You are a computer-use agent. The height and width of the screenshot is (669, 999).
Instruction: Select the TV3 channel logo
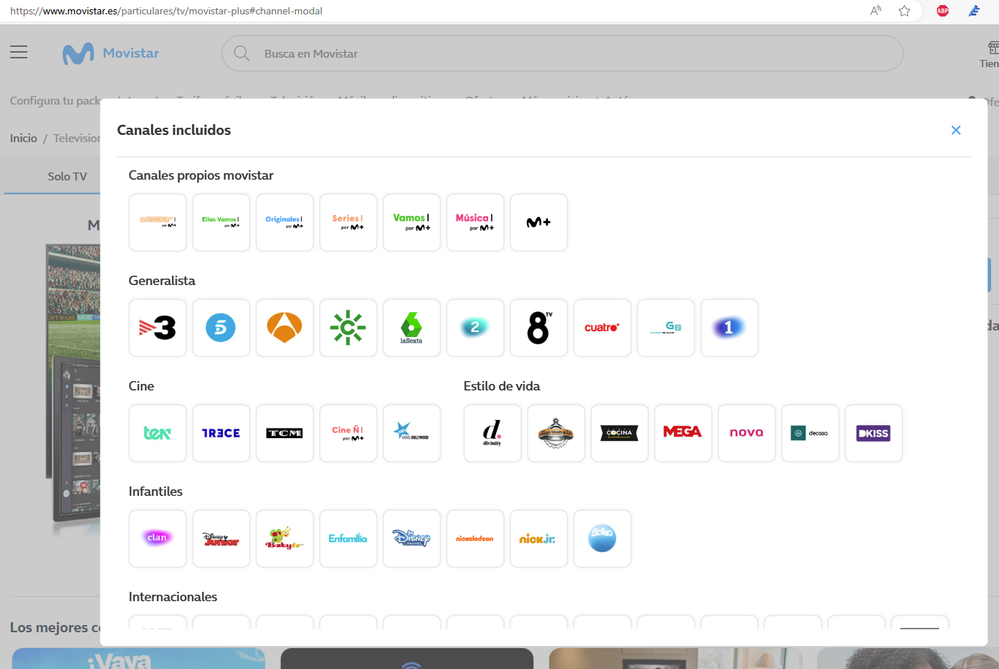click(x=158, y=328)
